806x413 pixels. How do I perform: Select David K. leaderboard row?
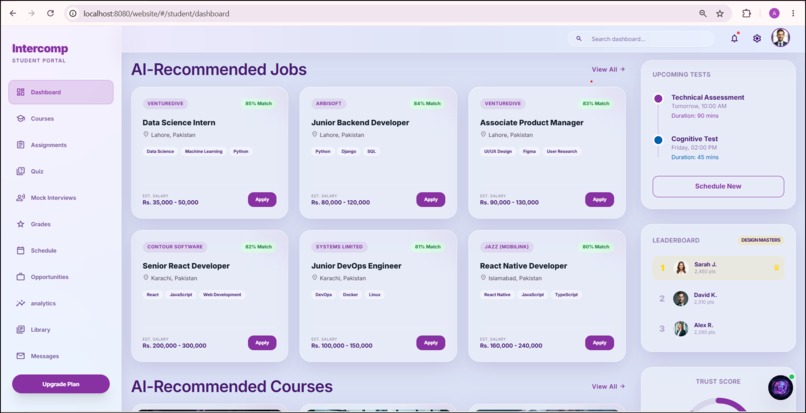click(718, 298)
